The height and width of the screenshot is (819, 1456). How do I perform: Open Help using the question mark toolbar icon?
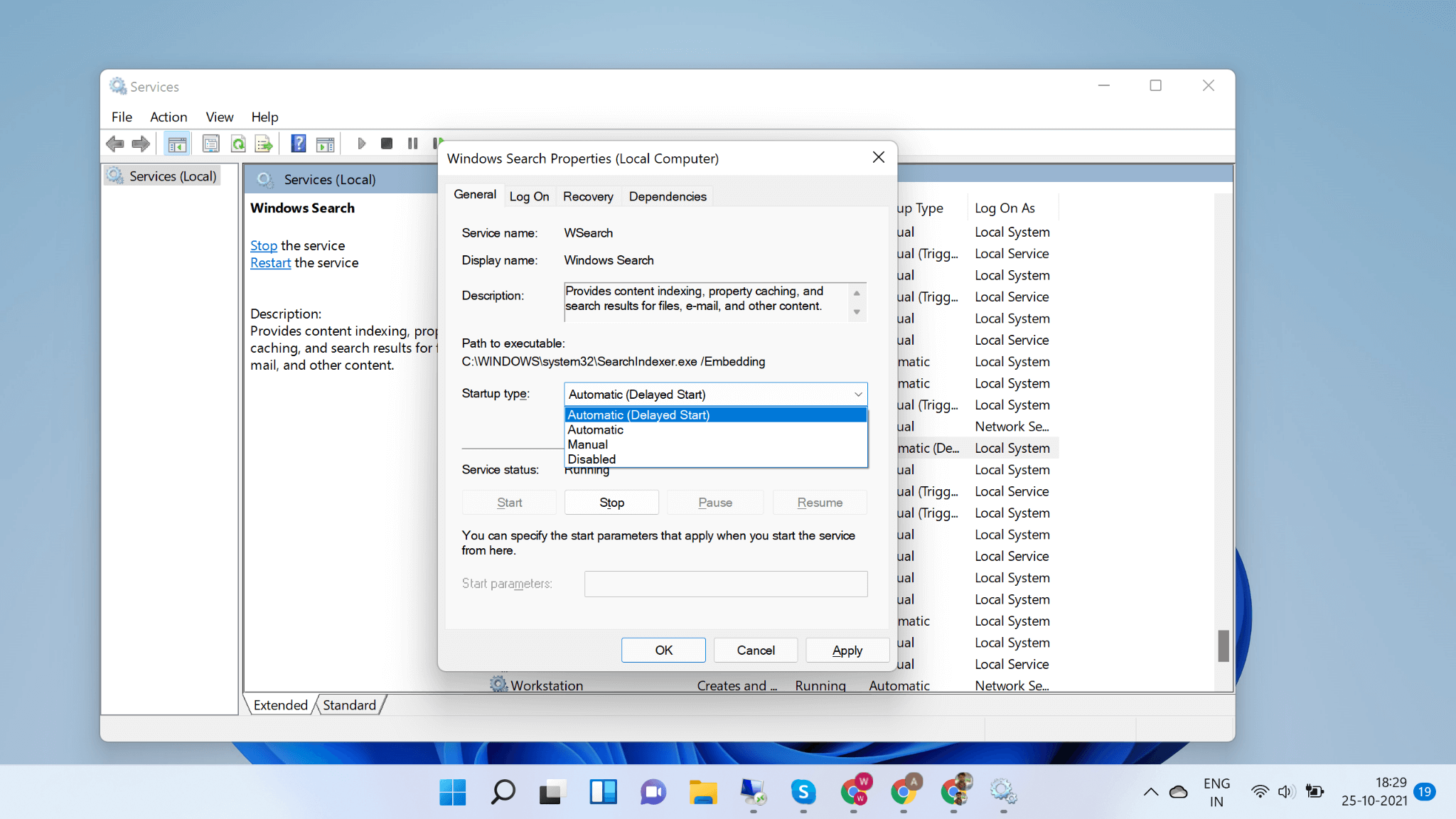point(298,143)
